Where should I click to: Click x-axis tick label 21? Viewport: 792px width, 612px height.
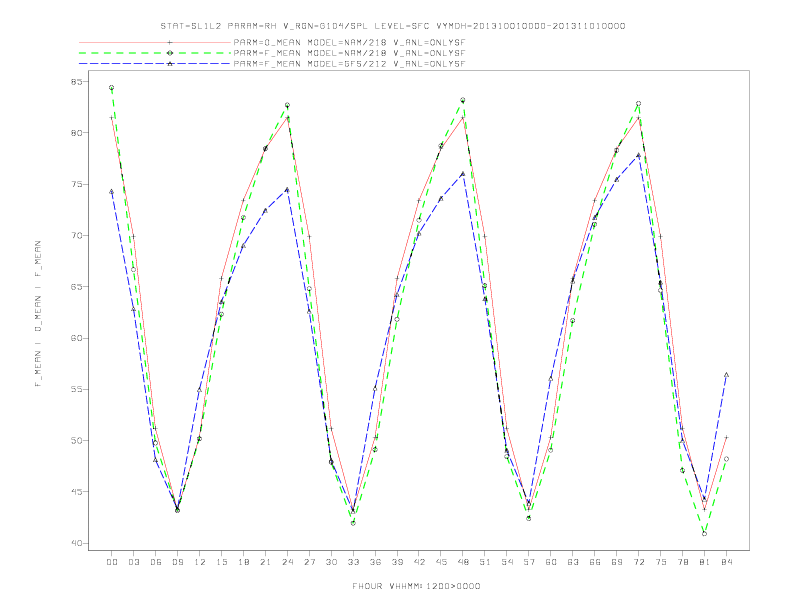(x=265, y=562)
